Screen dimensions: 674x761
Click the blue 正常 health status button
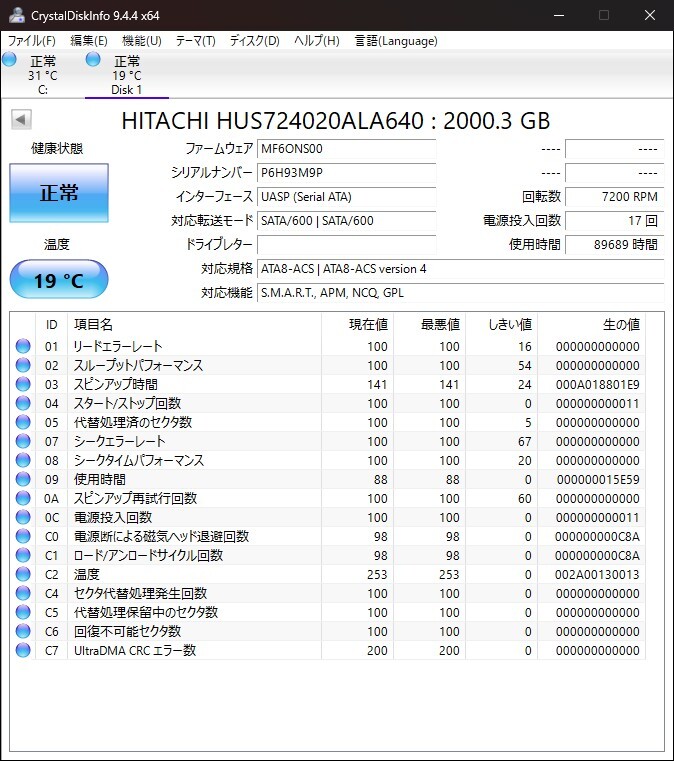(x=59, y=193)
